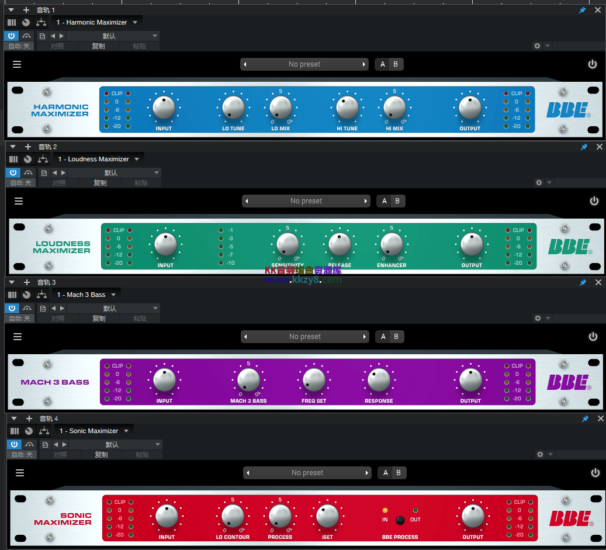
Task: Bypass Harmonic Maximizer with blue activate button
Action: click(x=11, y=36)
